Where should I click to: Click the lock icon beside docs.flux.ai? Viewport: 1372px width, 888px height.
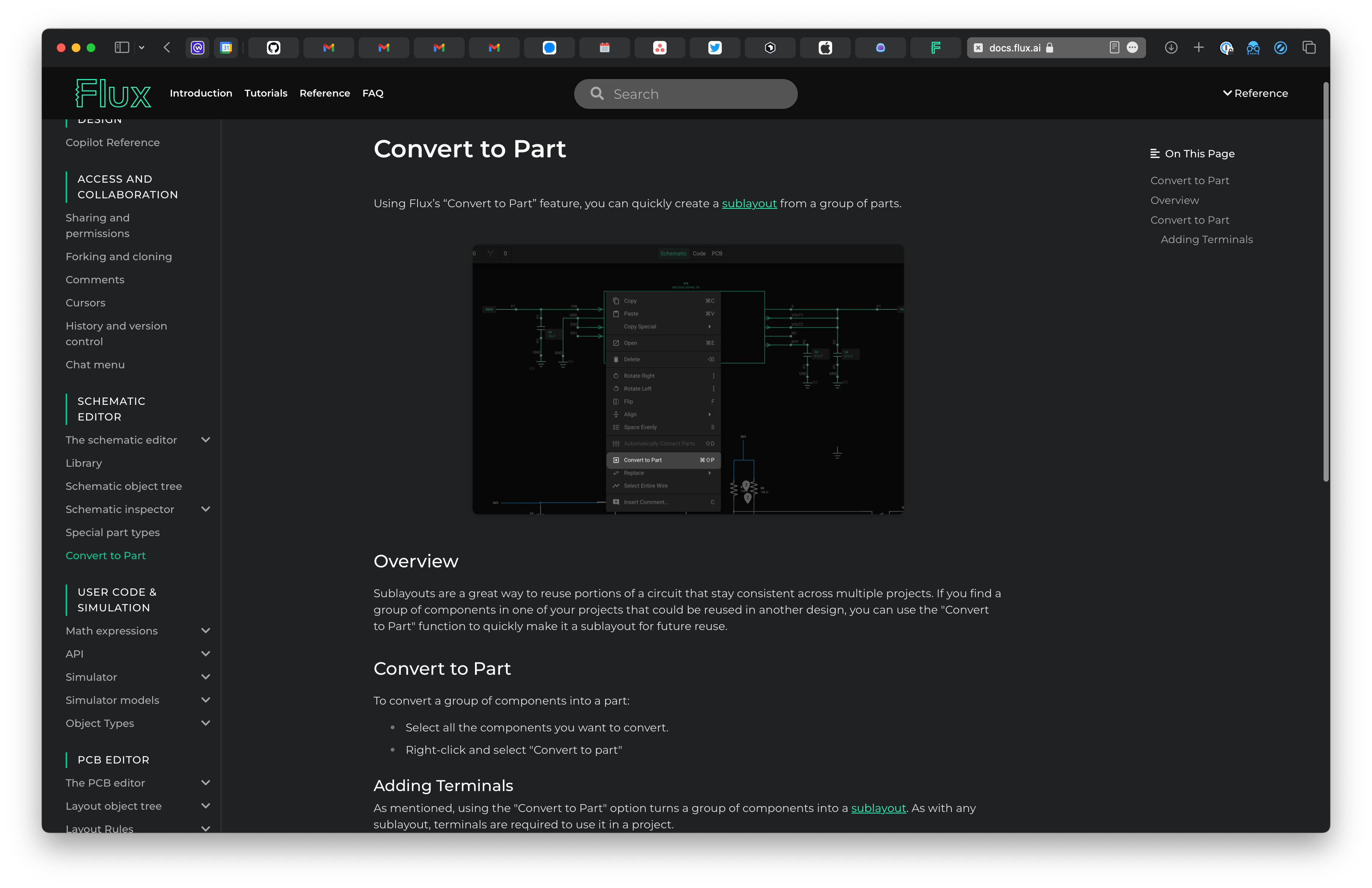point(1050,47)
